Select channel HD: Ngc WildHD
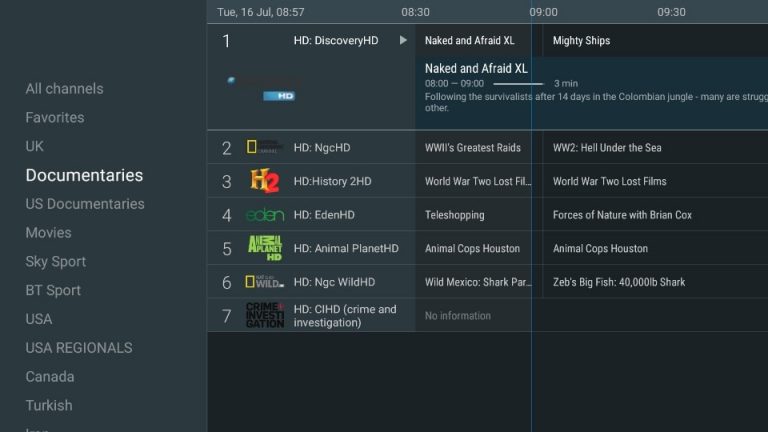This screenshot has height=432, width=768. [x=334, y=282]
